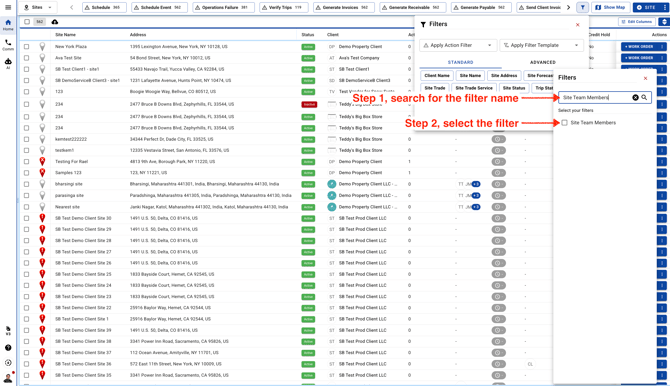Screen dimensions: 670x386
Task: Close the filter search sub-panel
Action: pyautogui.click(x=645, y=78)
